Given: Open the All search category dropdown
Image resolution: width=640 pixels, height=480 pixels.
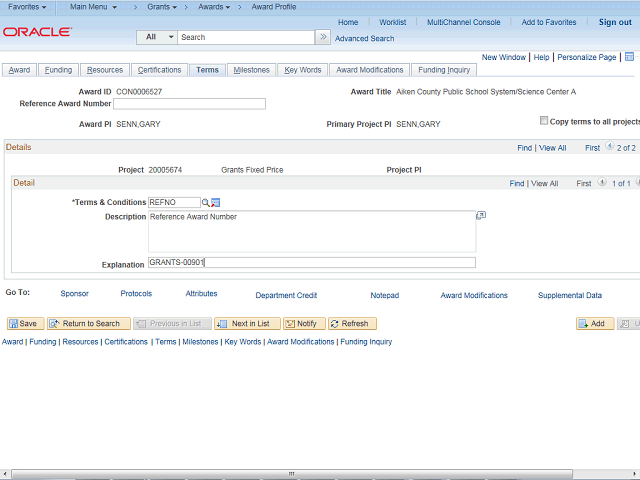Looking at the screenshot, I should (157, 37).
